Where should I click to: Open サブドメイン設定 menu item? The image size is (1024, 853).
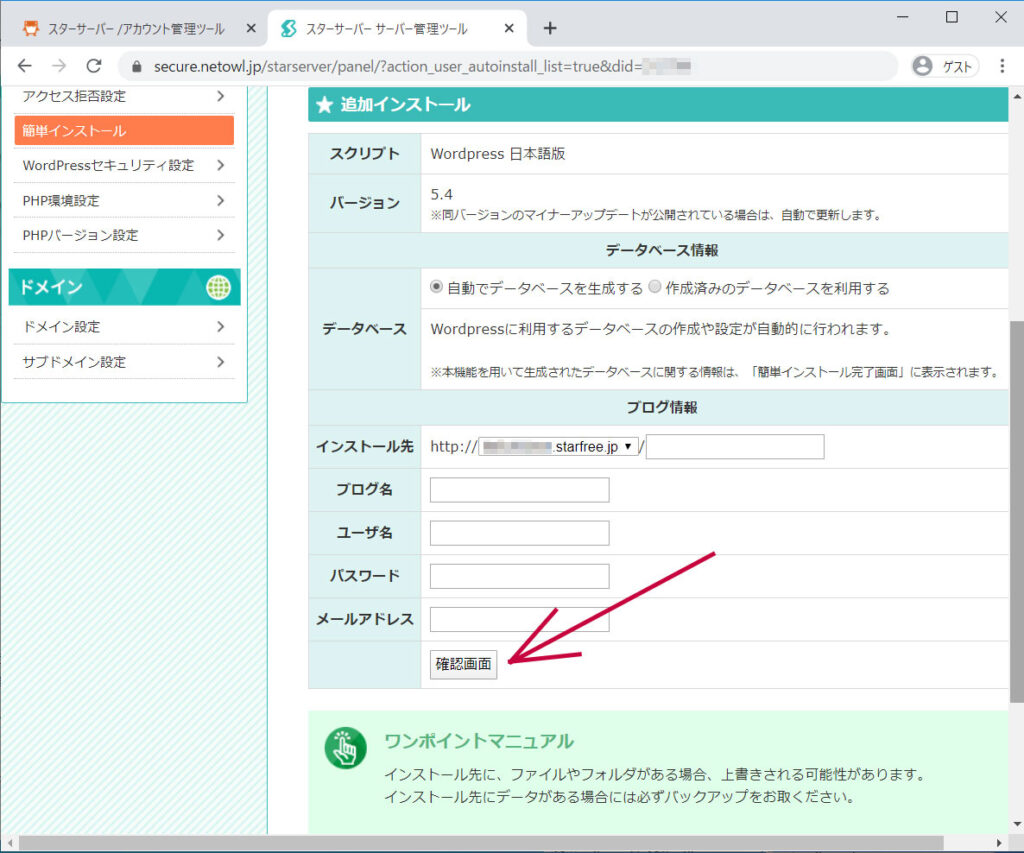(124, 362)
